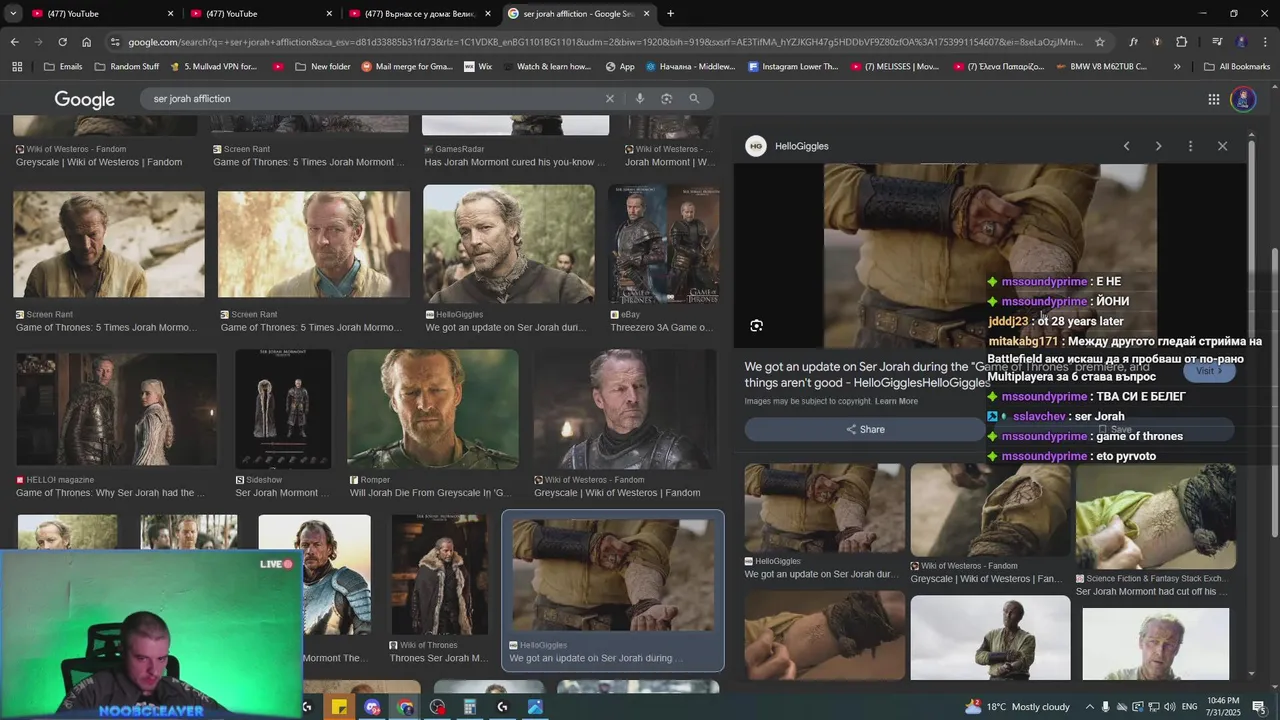Open the clock showing 10:46 PM
The height and width of the screenshot is (720, 1280).
1224,707
